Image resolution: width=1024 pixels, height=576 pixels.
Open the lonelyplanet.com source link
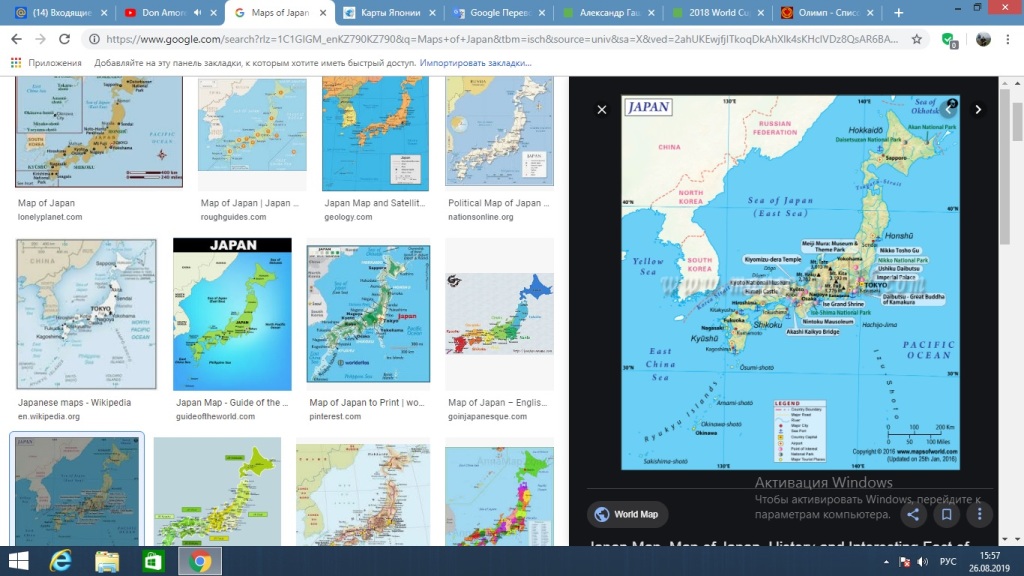click(50, 217)
